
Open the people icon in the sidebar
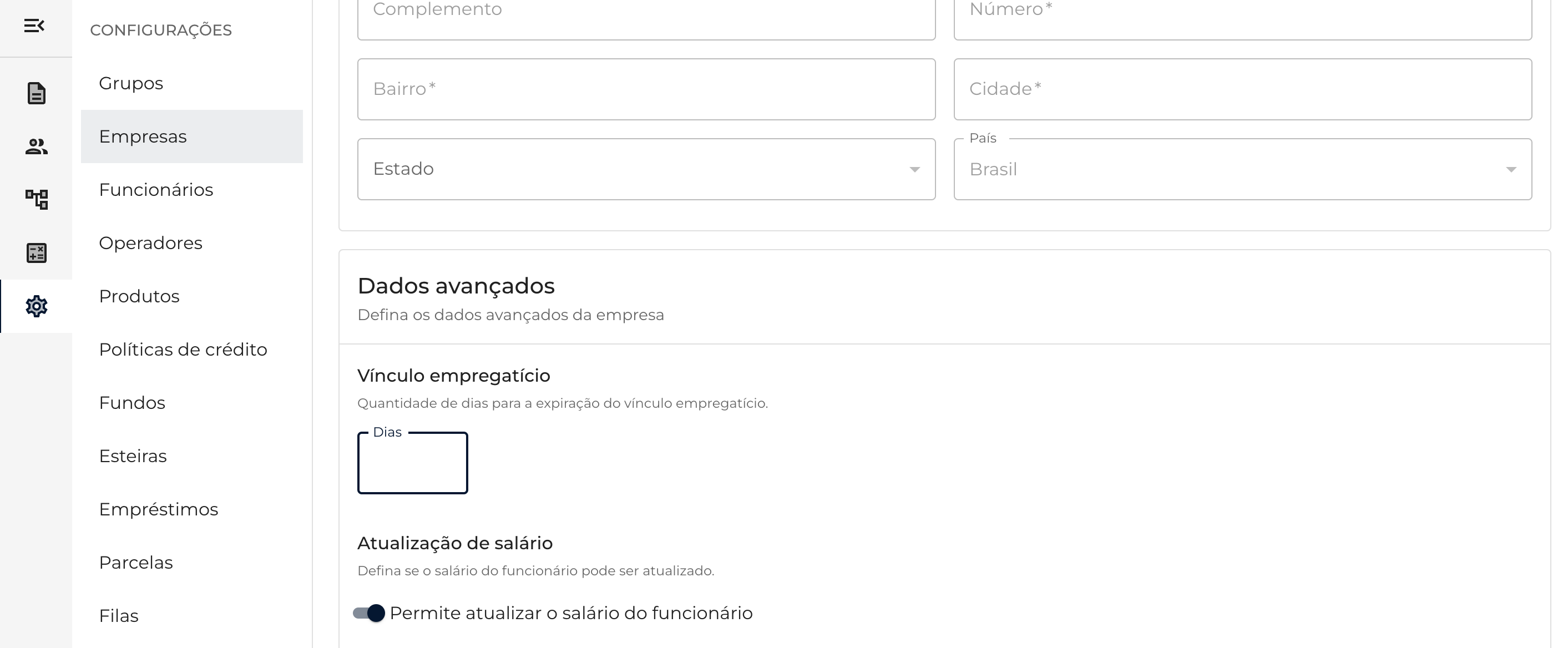37,146
